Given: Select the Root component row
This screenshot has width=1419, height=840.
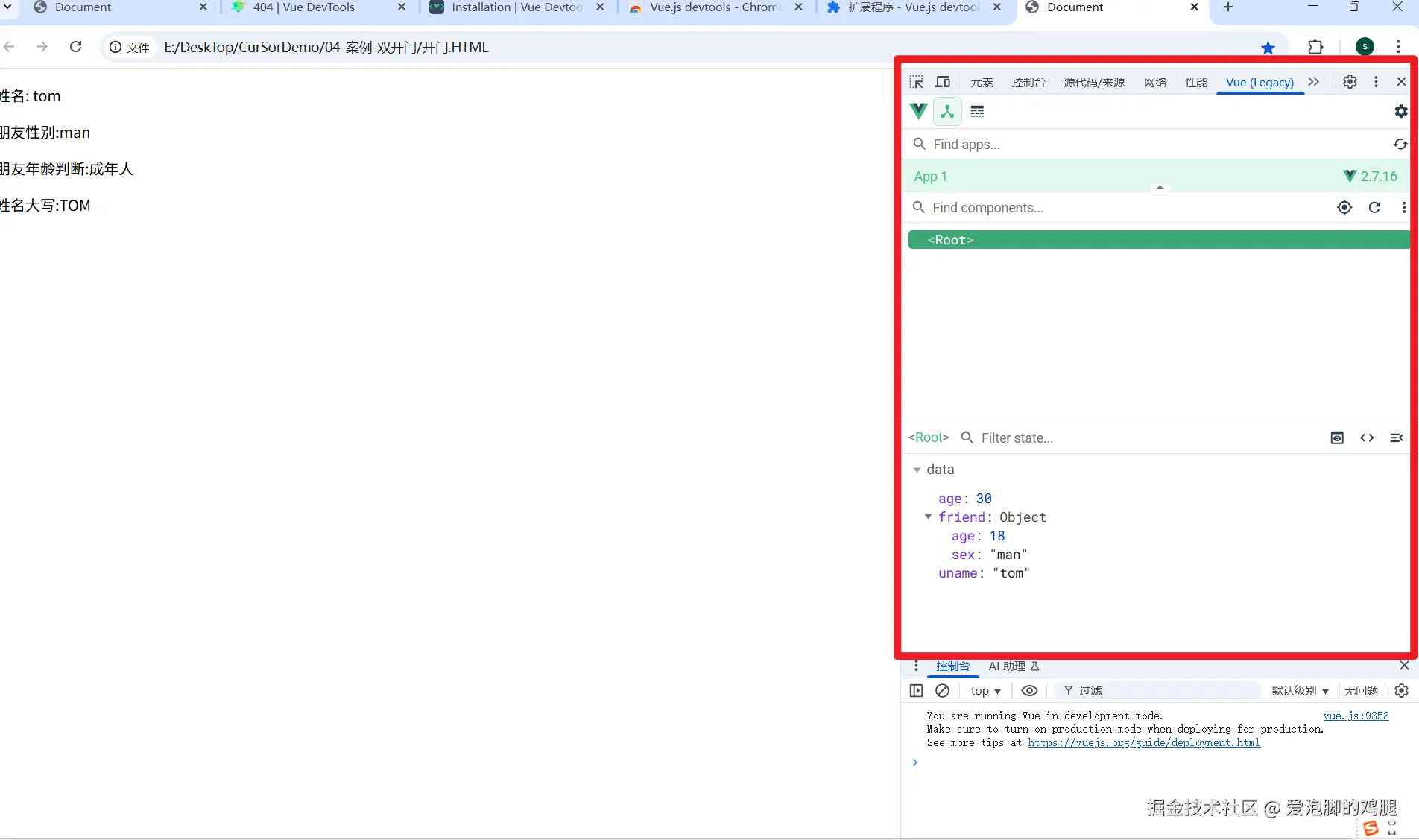Looking at the screenshot, I should 1159,240.
